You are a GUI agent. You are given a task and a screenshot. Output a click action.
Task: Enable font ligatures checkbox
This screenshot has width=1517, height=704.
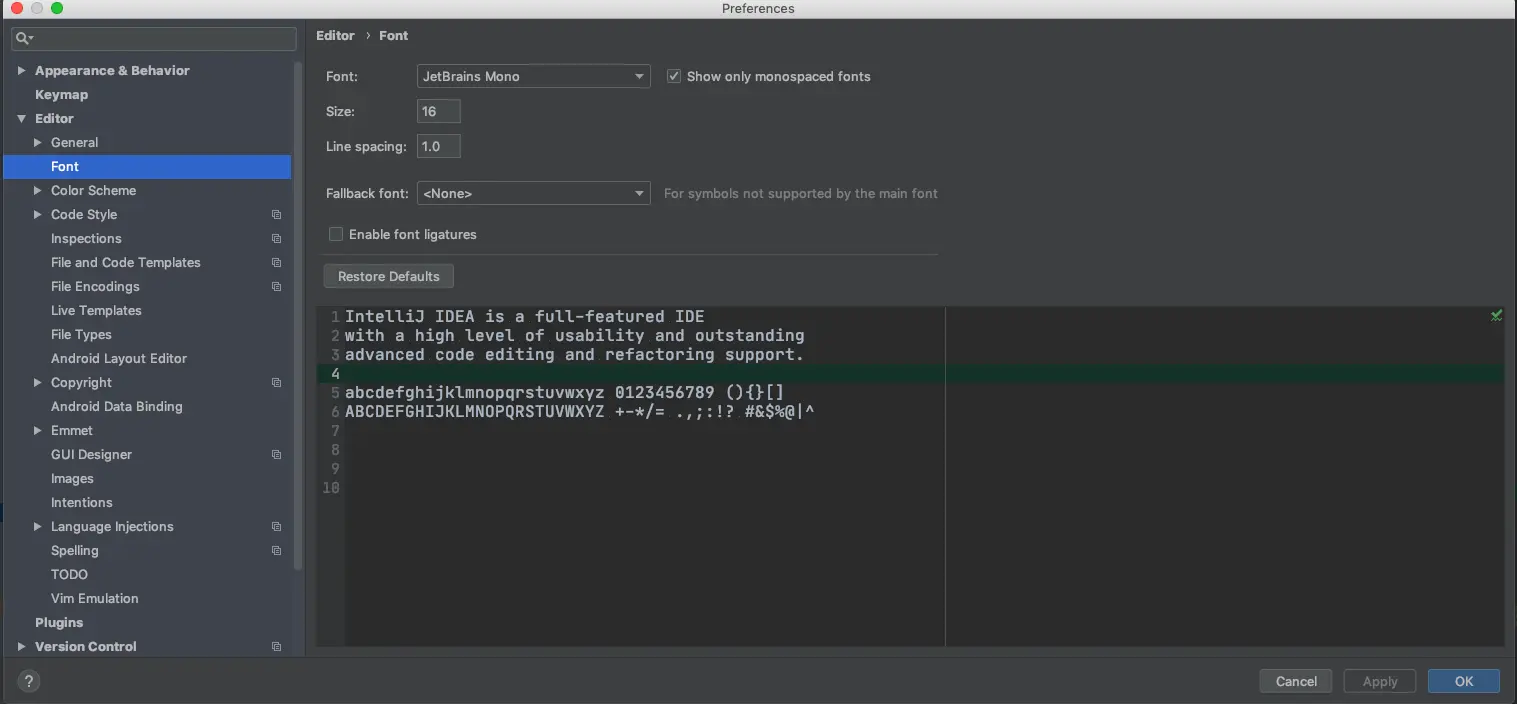coord(336,234)
